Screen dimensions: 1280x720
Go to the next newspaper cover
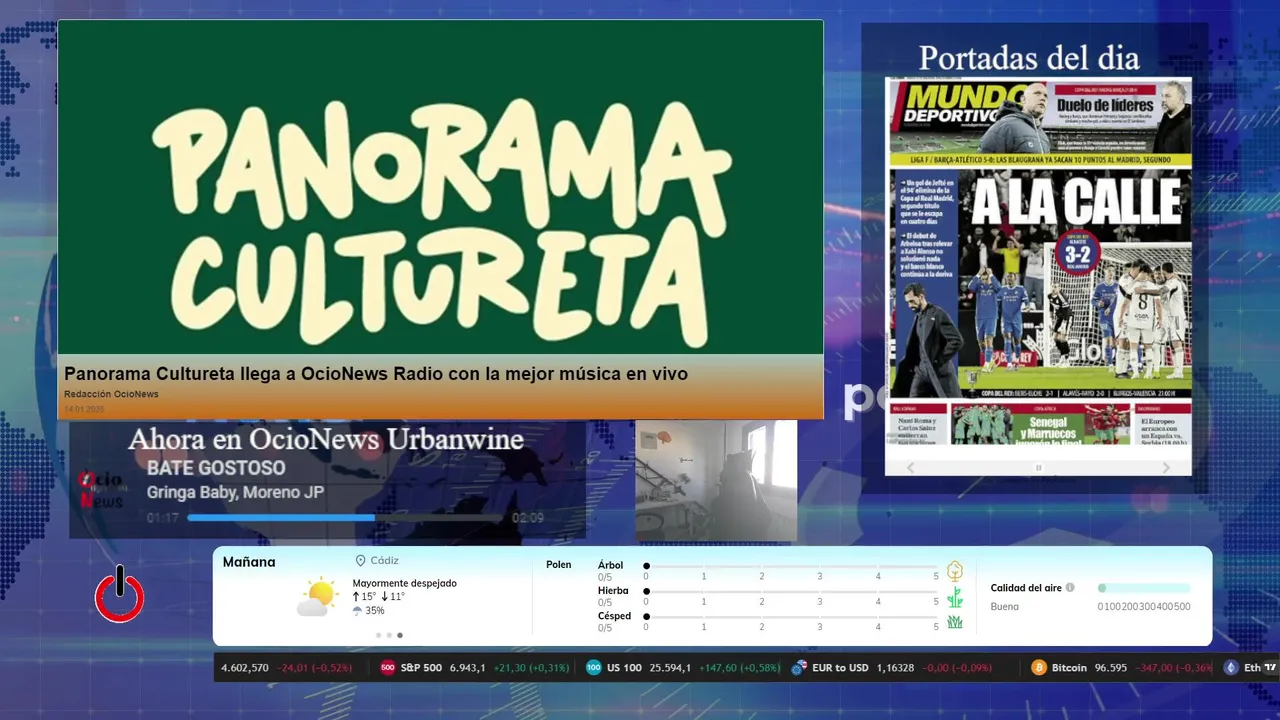[x=1166, y=468]
